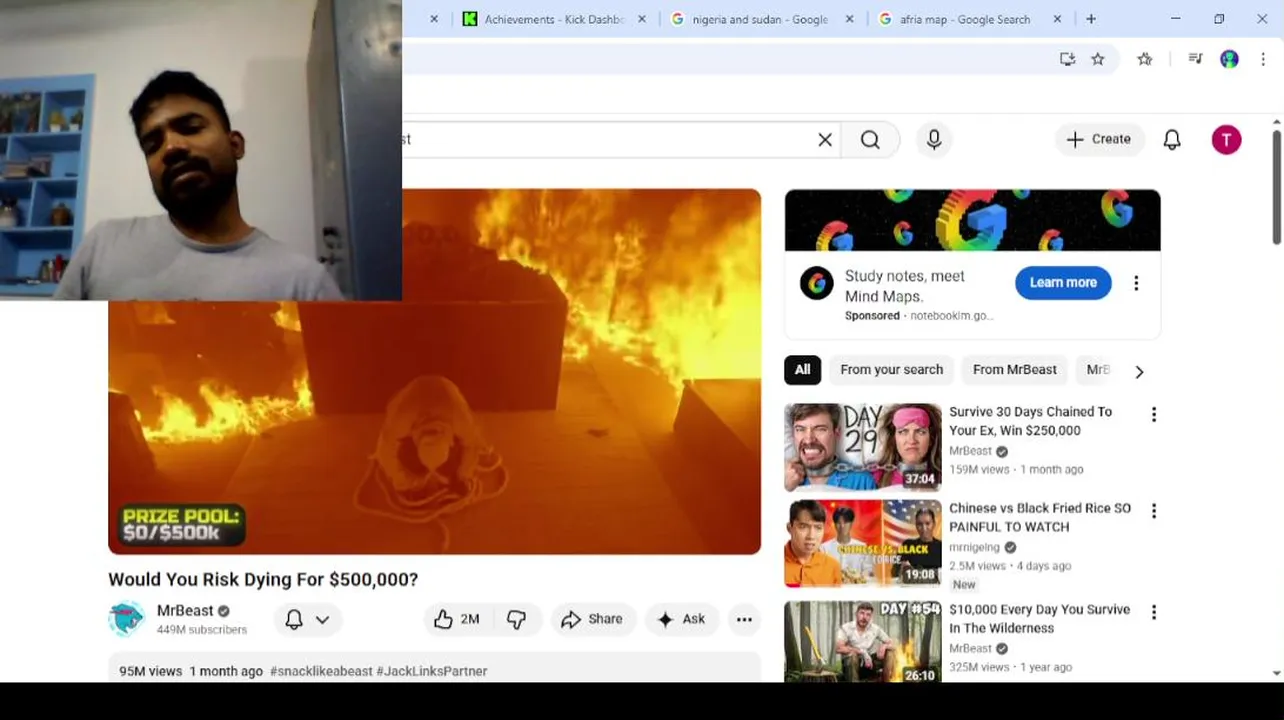
Task: Open menu for Fried Rice video
Action: click(1154, 511)
